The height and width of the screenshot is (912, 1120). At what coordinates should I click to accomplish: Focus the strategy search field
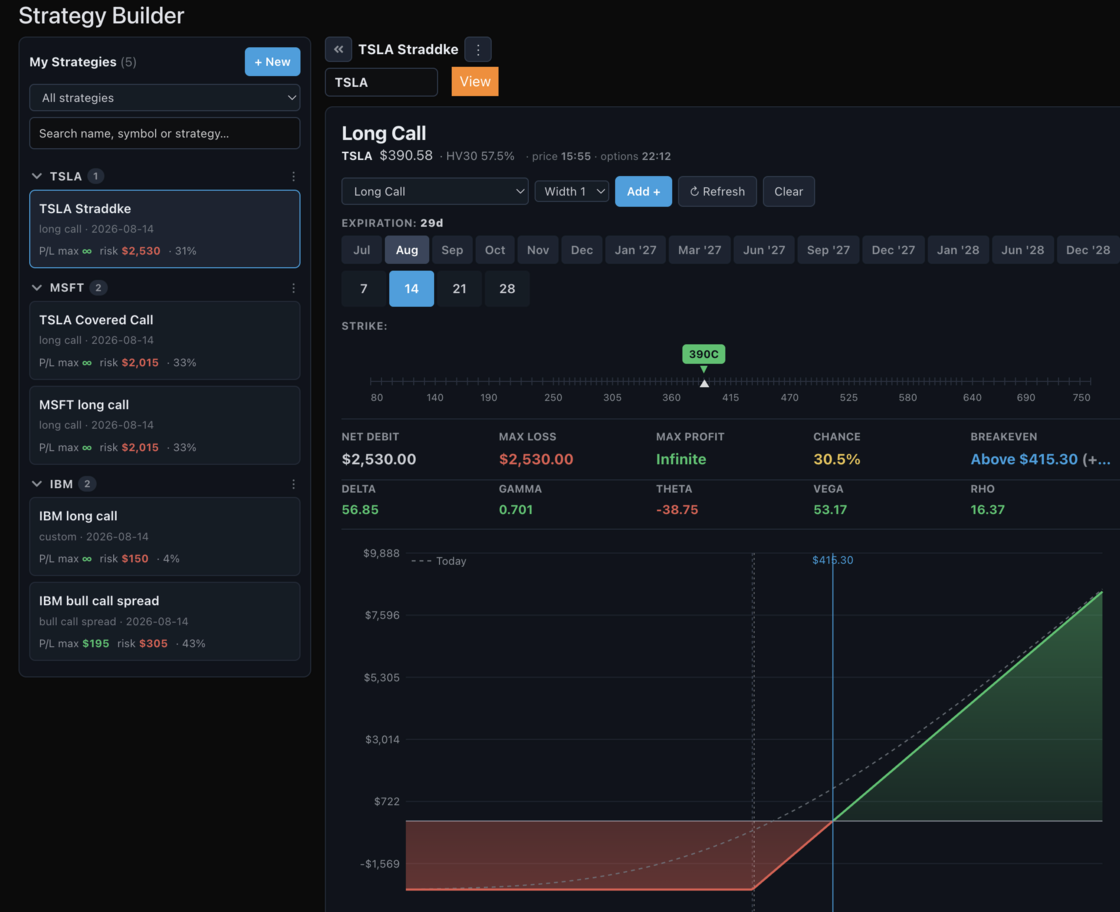(165, 134)
